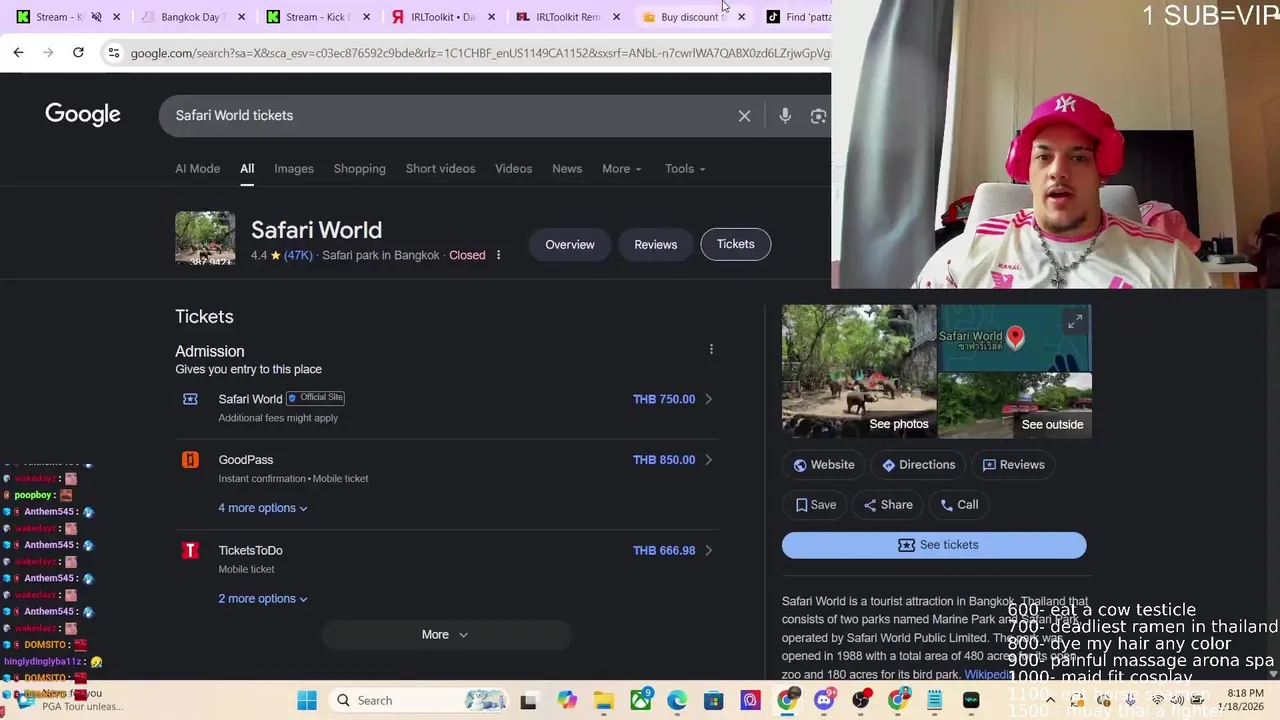The image size is (1280, 720).
Task: Expand the More button below ticket list
Action: click(445, 634)
